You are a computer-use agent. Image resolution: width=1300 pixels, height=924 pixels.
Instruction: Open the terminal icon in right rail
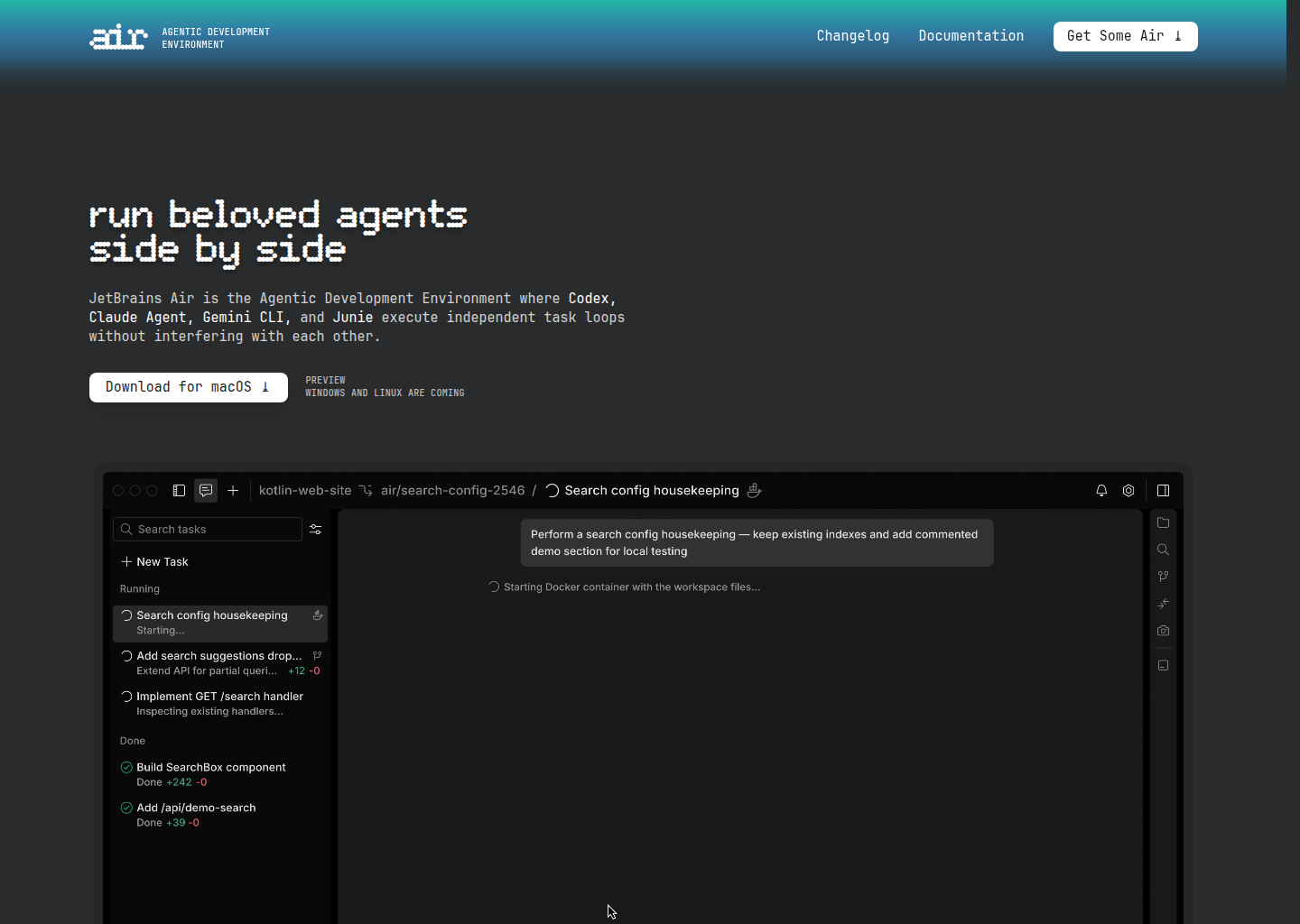1163,666
